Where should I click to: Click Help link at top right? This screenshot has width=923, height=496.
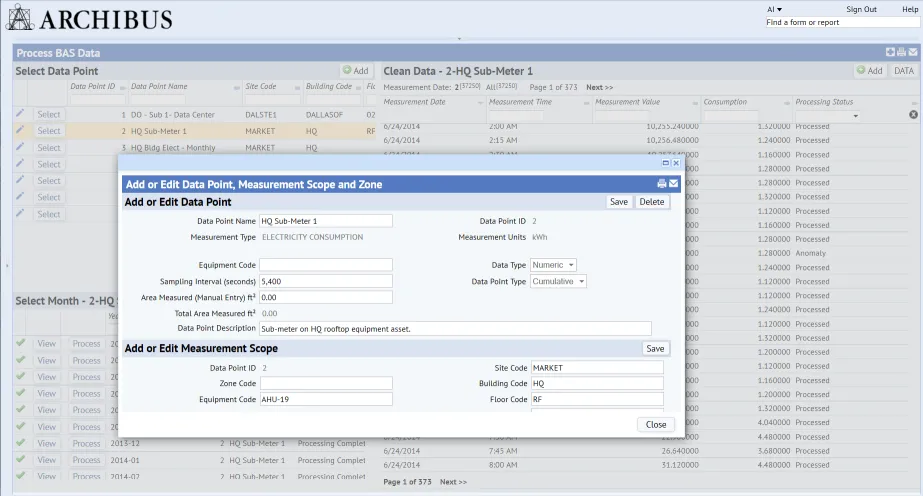coord(910,9)
